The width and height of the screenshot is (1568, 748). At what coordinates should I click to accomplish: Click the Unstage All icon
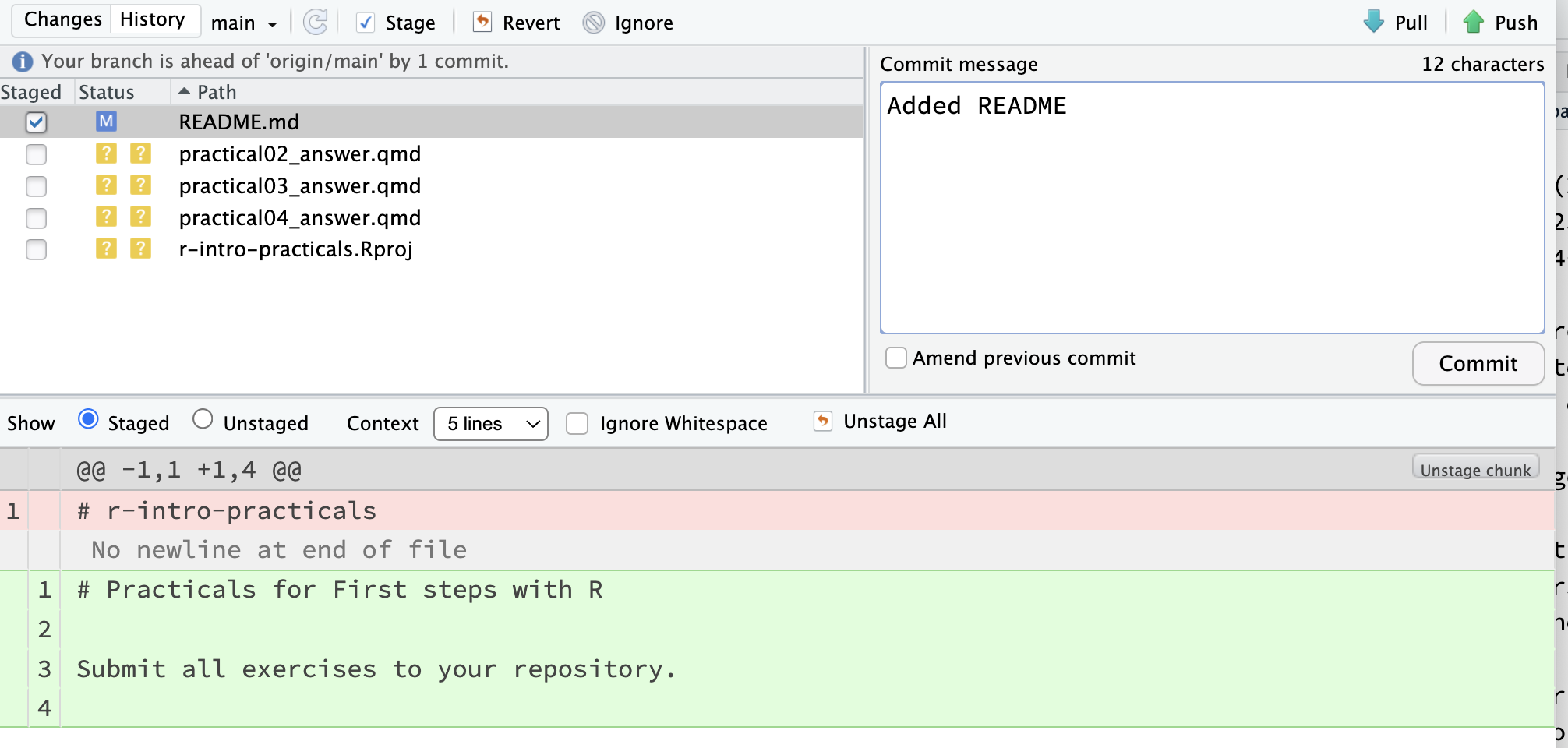823,422
